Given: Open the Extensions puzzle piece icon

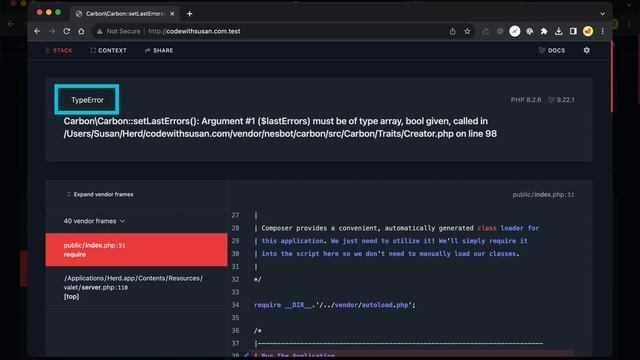Looking at the screenshot, I should point(544,31).
